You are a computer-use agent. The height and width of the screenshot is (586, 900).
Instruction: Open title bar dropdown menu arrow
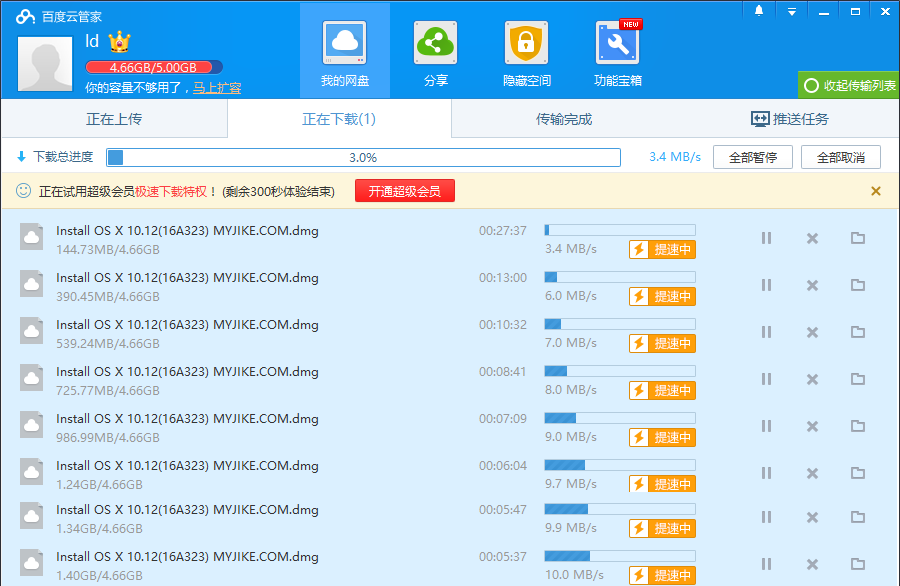click(791, 11)
